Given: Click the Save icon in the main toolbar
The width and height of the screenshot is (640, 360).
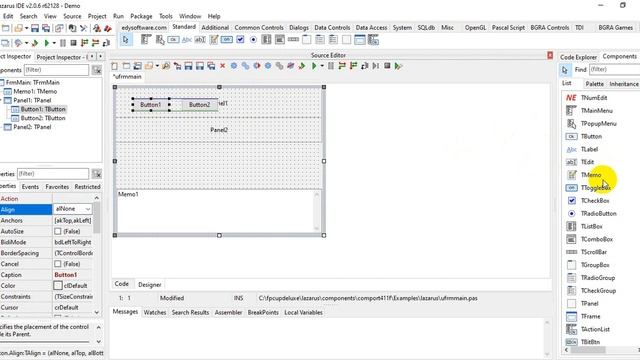Looking at the screenshot, I should [35, 28].
